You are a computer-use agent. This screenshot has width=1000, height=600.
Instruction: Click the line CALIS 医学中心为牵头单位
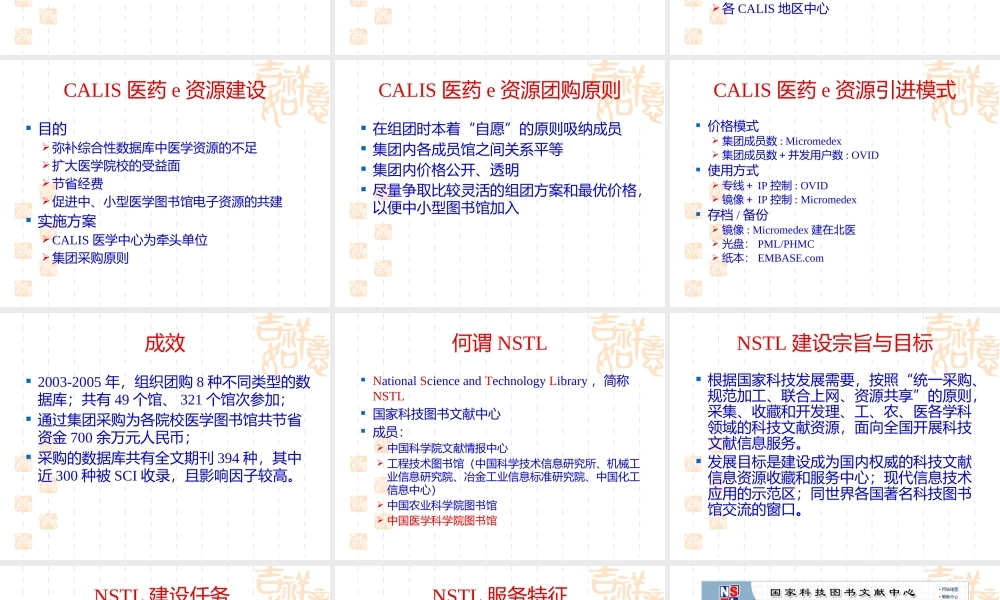coord(129,240)
